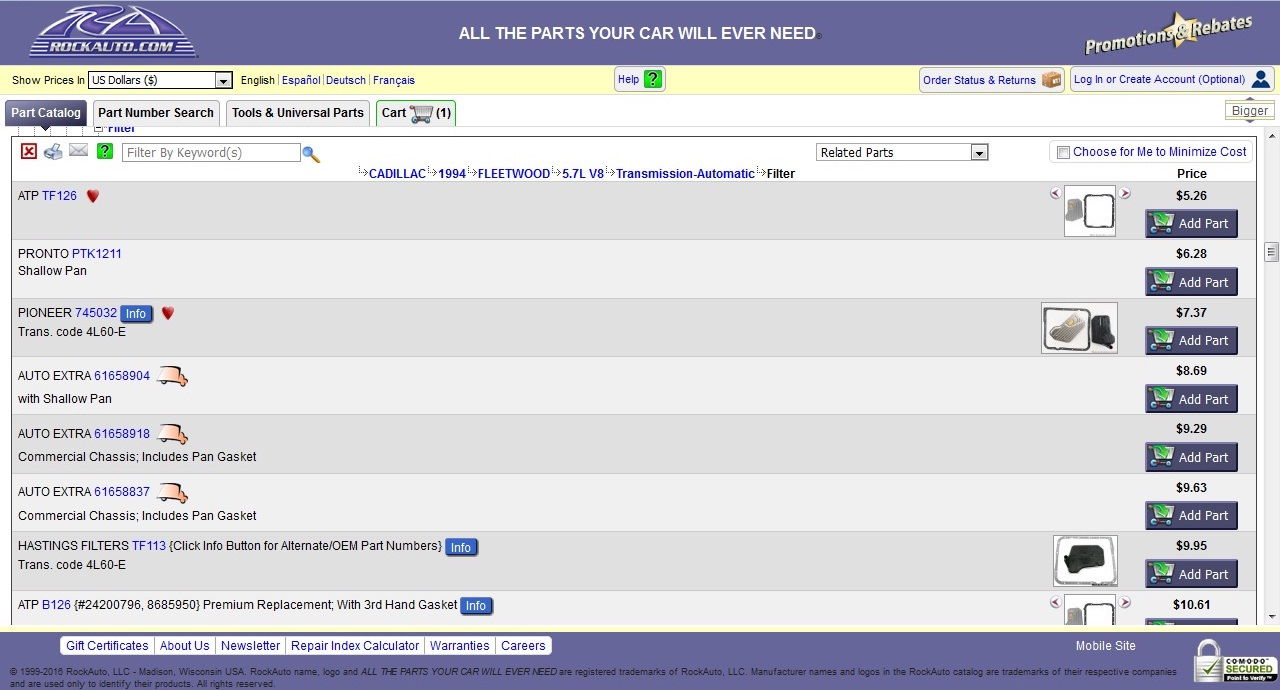The image size is (1280, 690).
Task: Add HASTINGS FILTERS TF113 to cart
Action: [1191, 574]
